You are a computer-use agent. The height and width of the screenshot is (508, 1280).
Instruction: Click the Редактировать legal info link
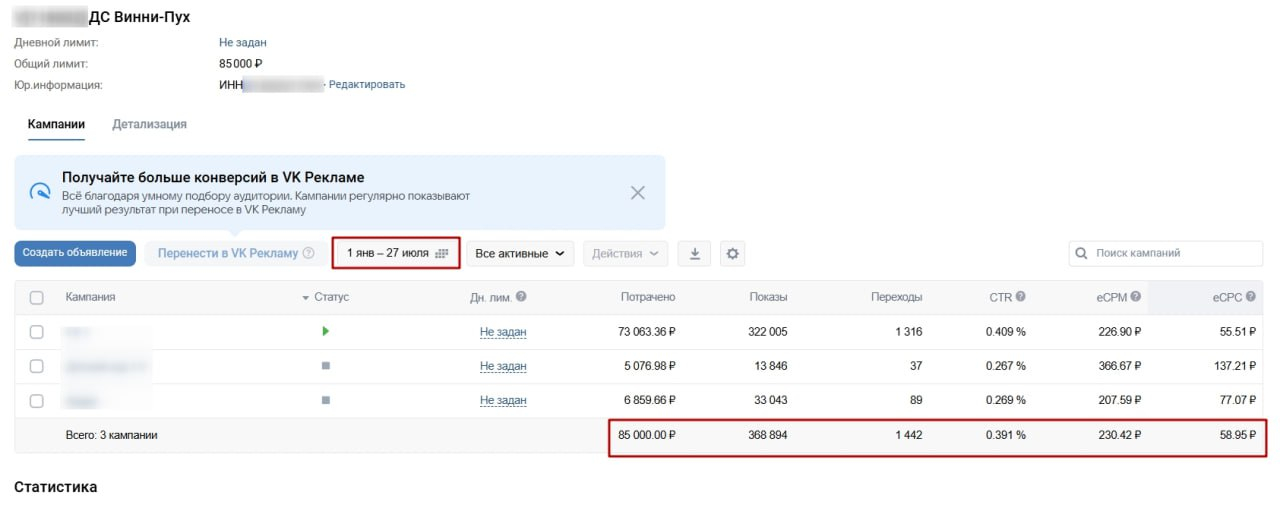367,85
